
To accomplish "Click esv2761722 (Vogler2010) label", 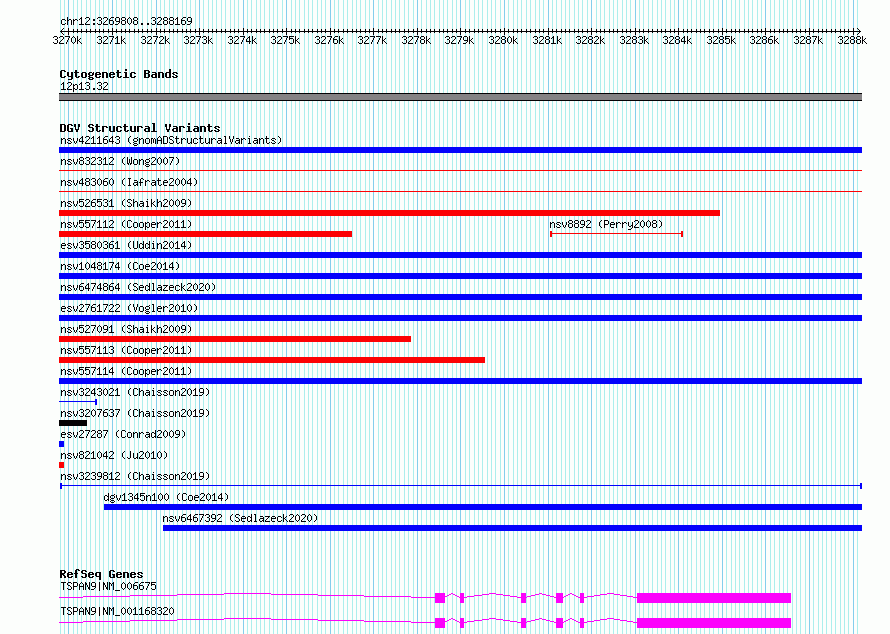I will (129, 308).
